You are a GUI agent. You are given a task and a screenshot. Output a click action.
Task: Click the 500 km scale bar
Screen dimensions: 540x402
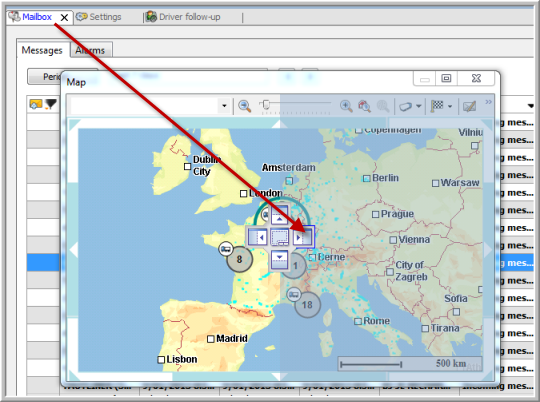[410, 364]
